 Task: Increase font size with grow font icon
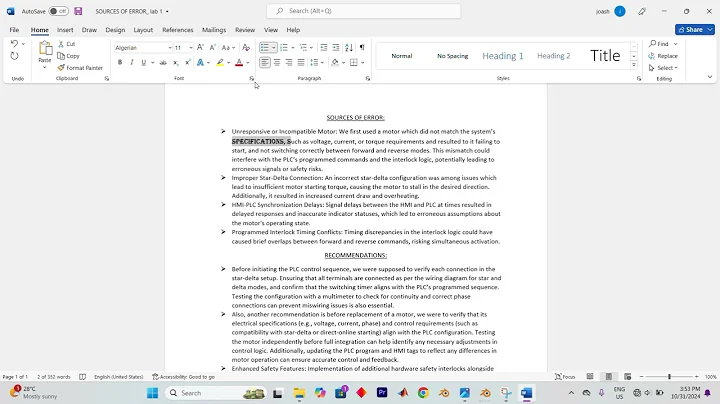tap(200, 47)
